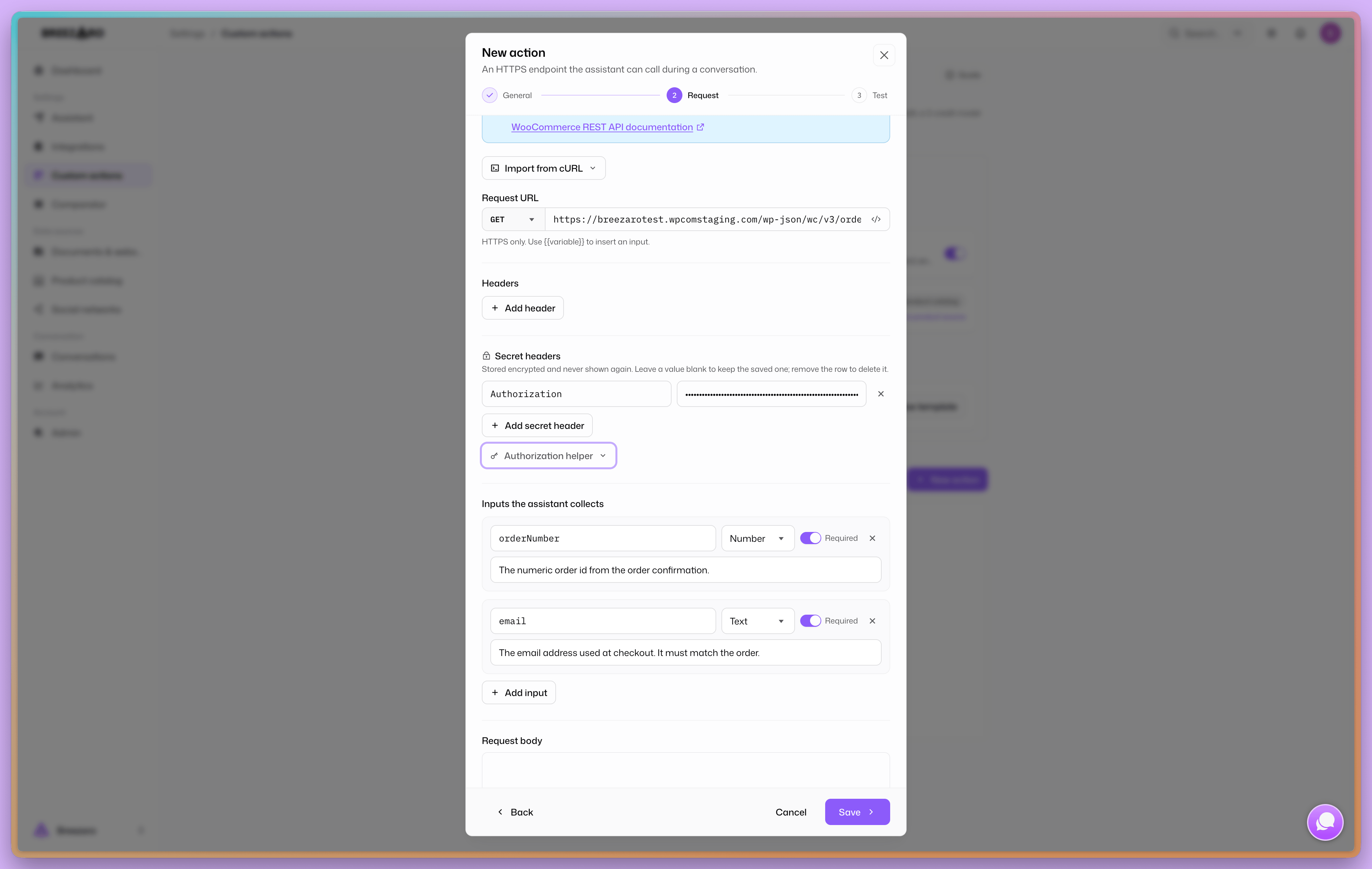This screenshot has height=869, width=1372.
Task: Click the insert variable code icon in URL field
Action: [876, 220]
